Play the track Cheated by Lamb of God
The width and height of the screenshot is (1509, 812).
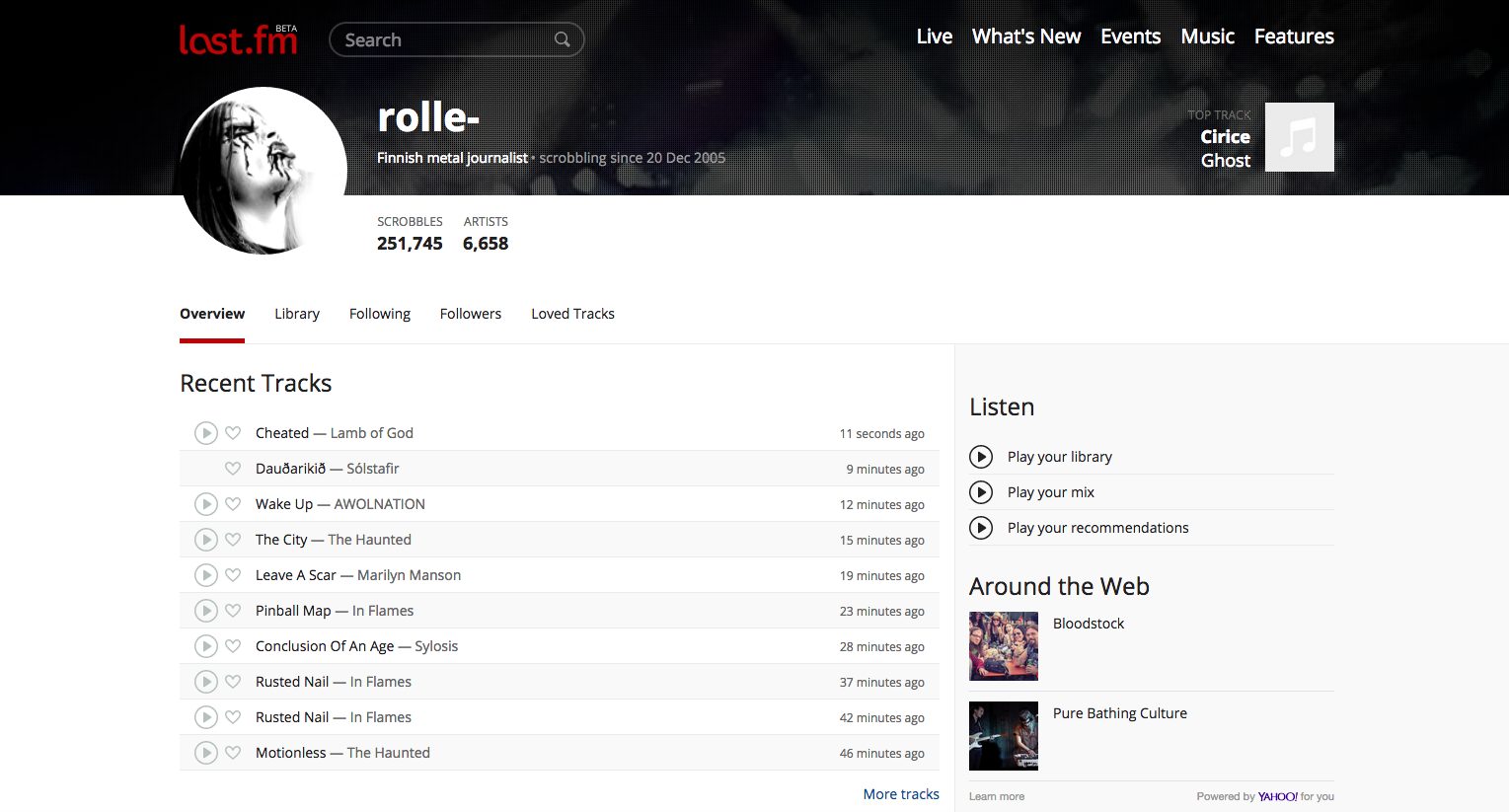coord(205,433)
